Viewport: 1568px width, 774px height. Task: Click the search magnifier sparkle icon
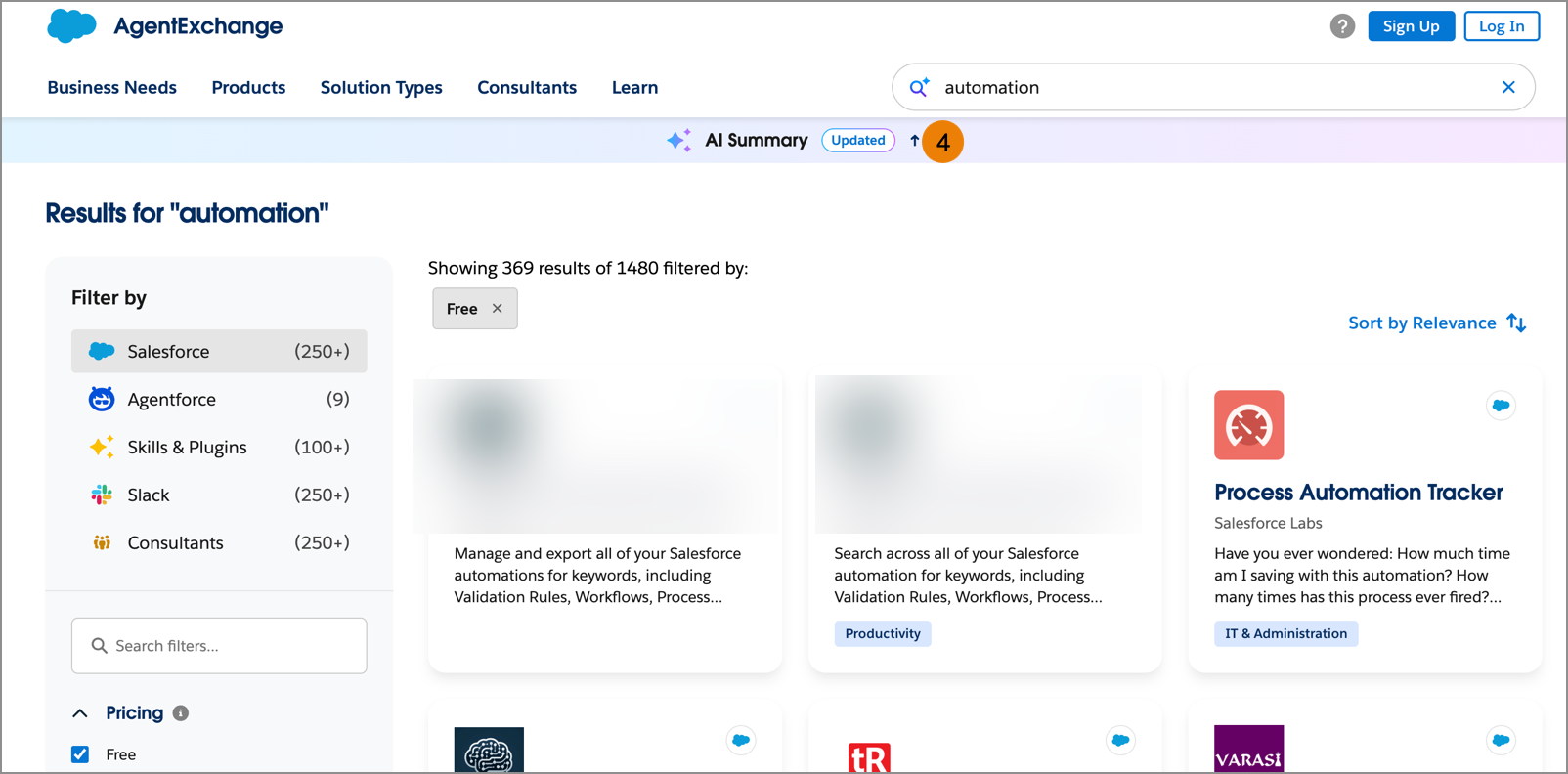tap(919, 87)
